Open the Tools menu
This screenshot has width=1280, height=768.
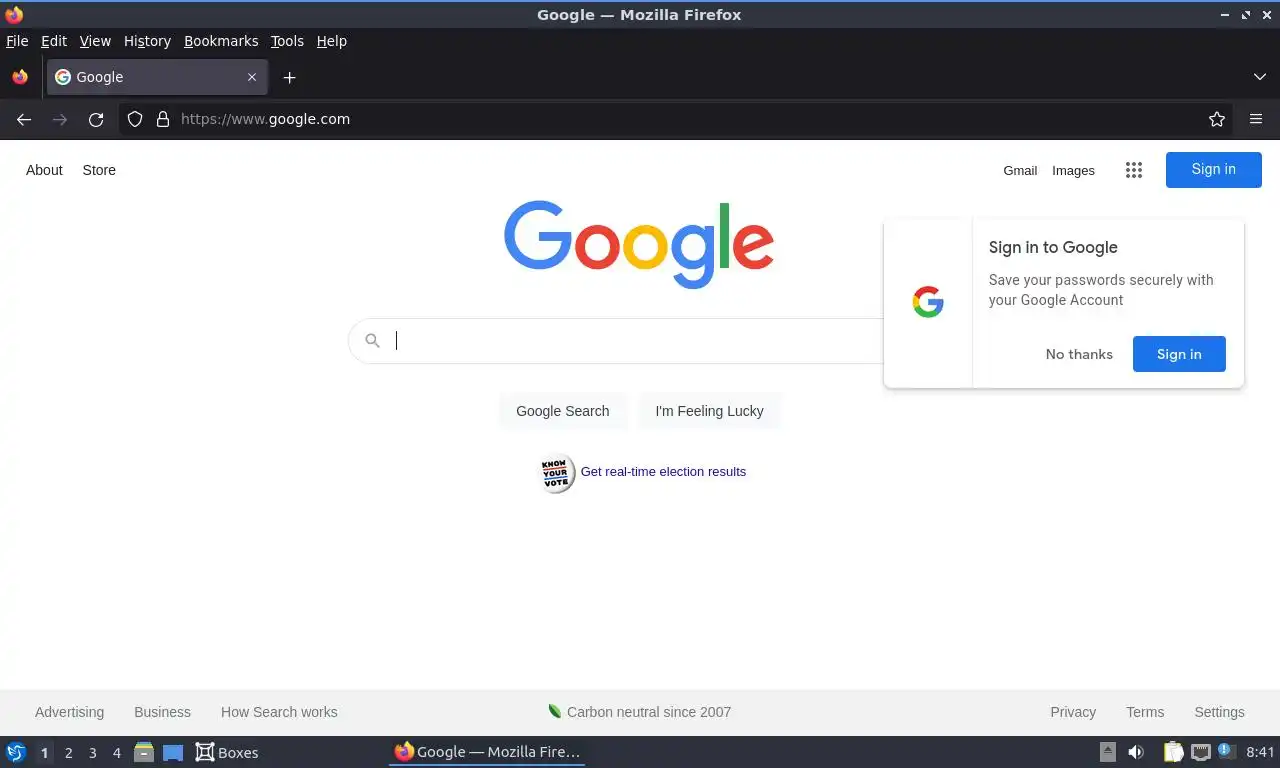point(287,41)
